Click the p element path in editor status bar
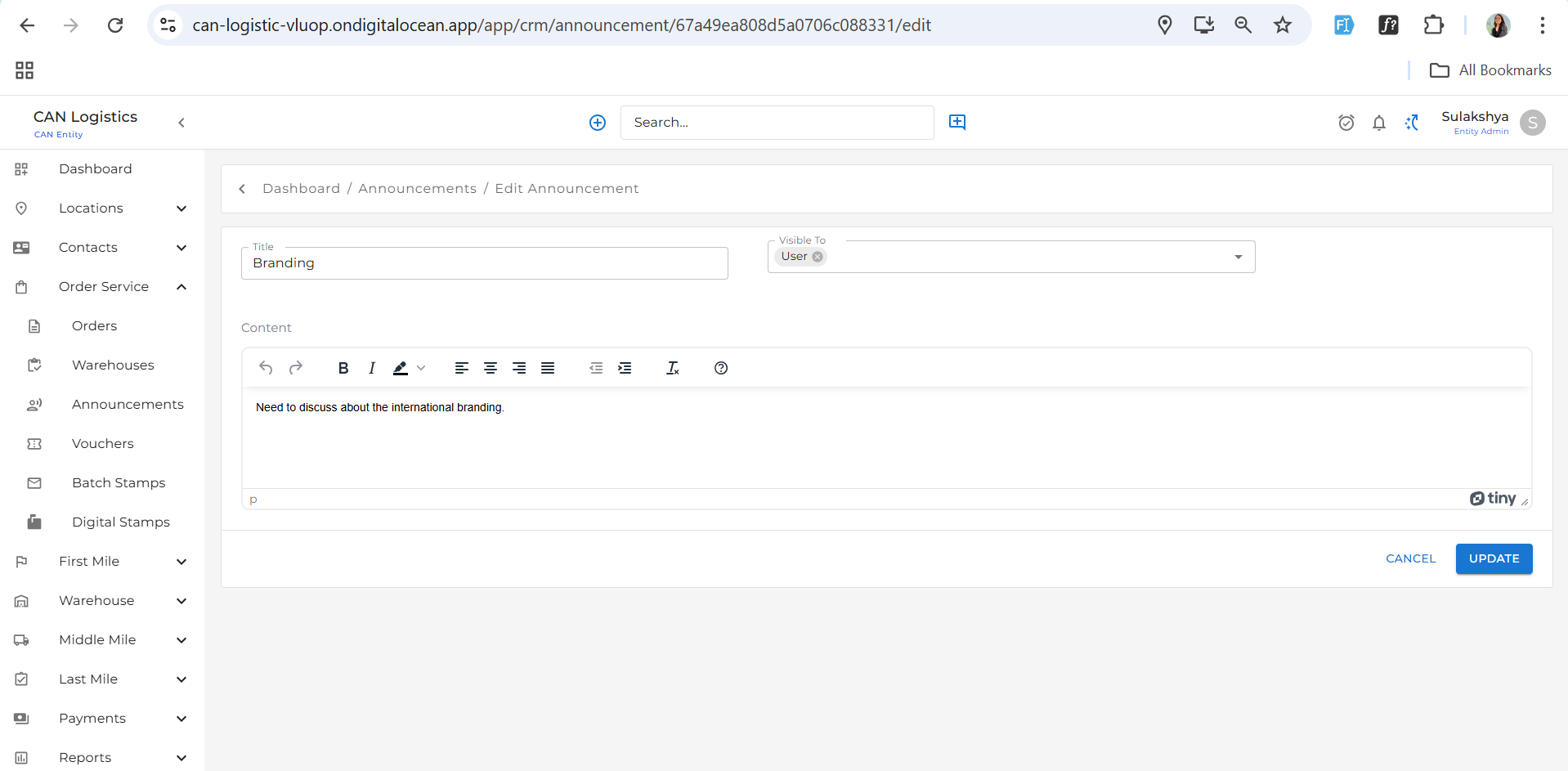 (253, 500)
